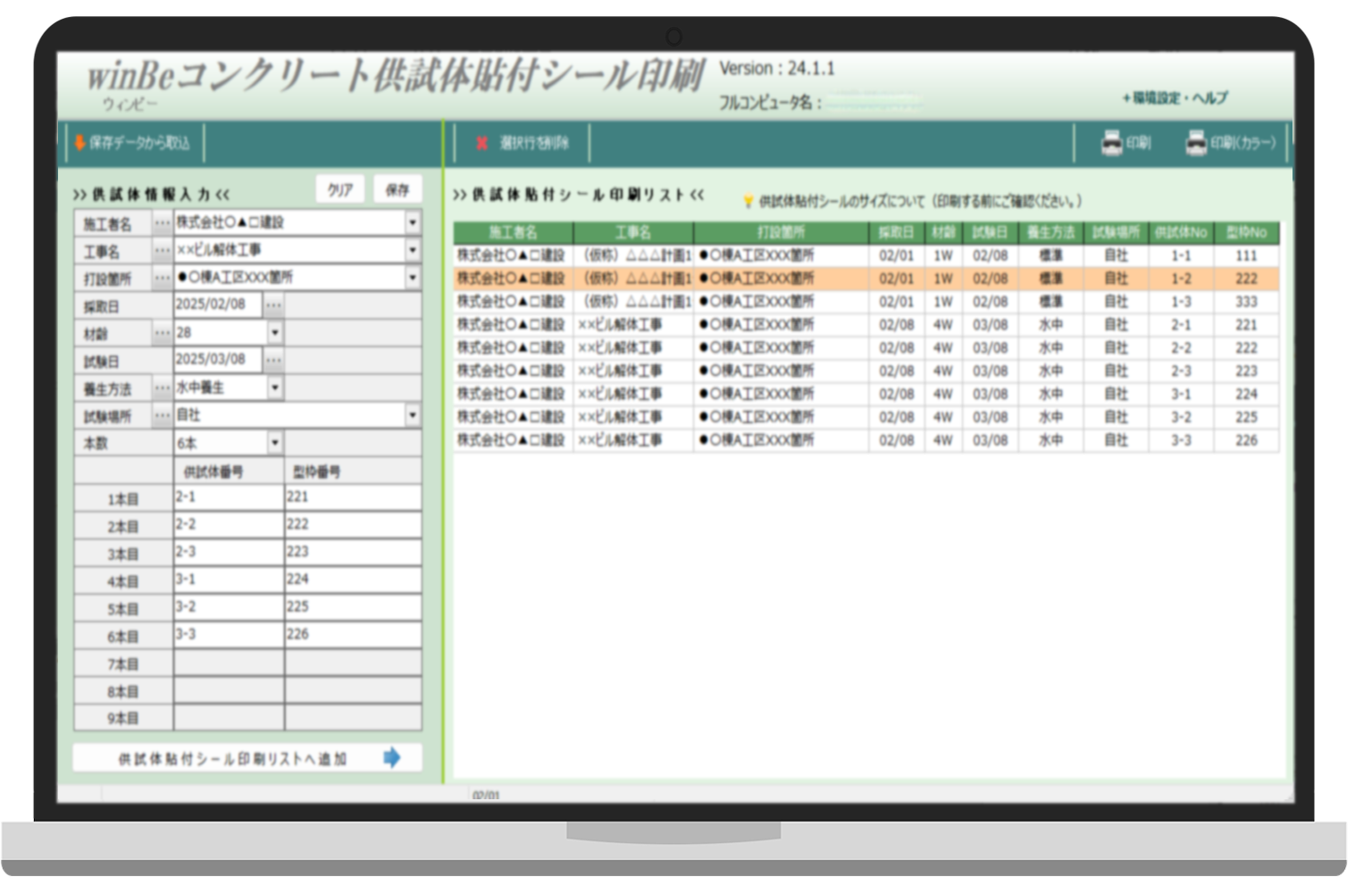The height and width of the screenshot is (885, 1372).
Task: Click the 印刷(カラー) color printer icon
Action: [1195, 143]
